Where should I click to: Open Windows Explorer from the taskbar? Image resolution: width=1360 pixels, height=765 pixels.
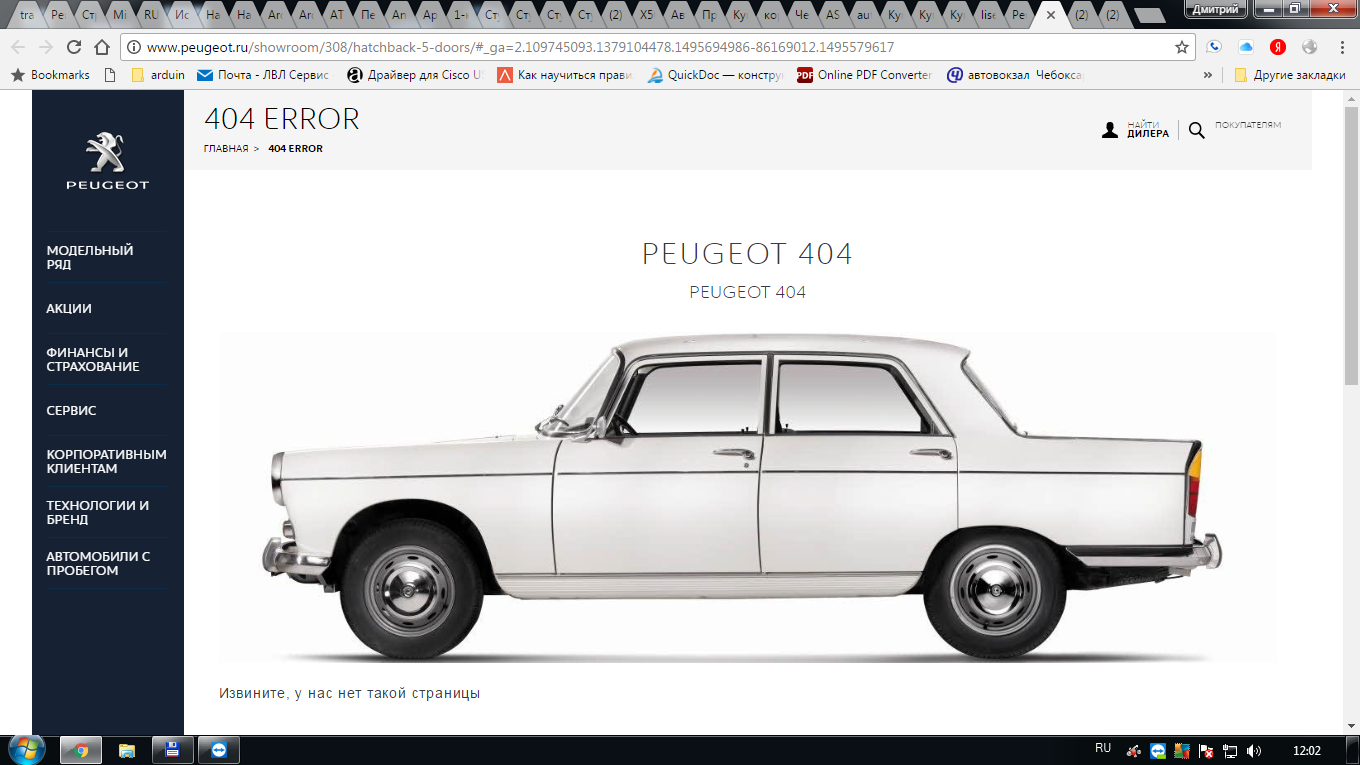coord(127,750)
